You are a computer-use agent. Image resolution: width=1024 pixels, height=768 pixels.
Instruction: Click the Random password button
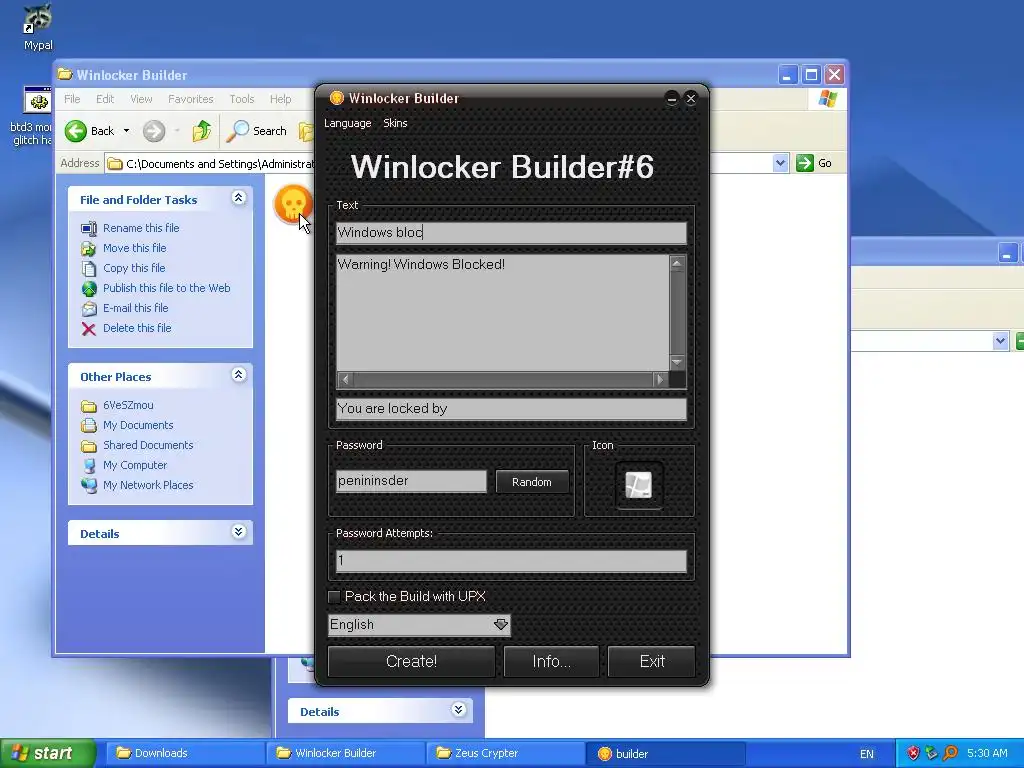pyautogui.click(x=532, y=482)
